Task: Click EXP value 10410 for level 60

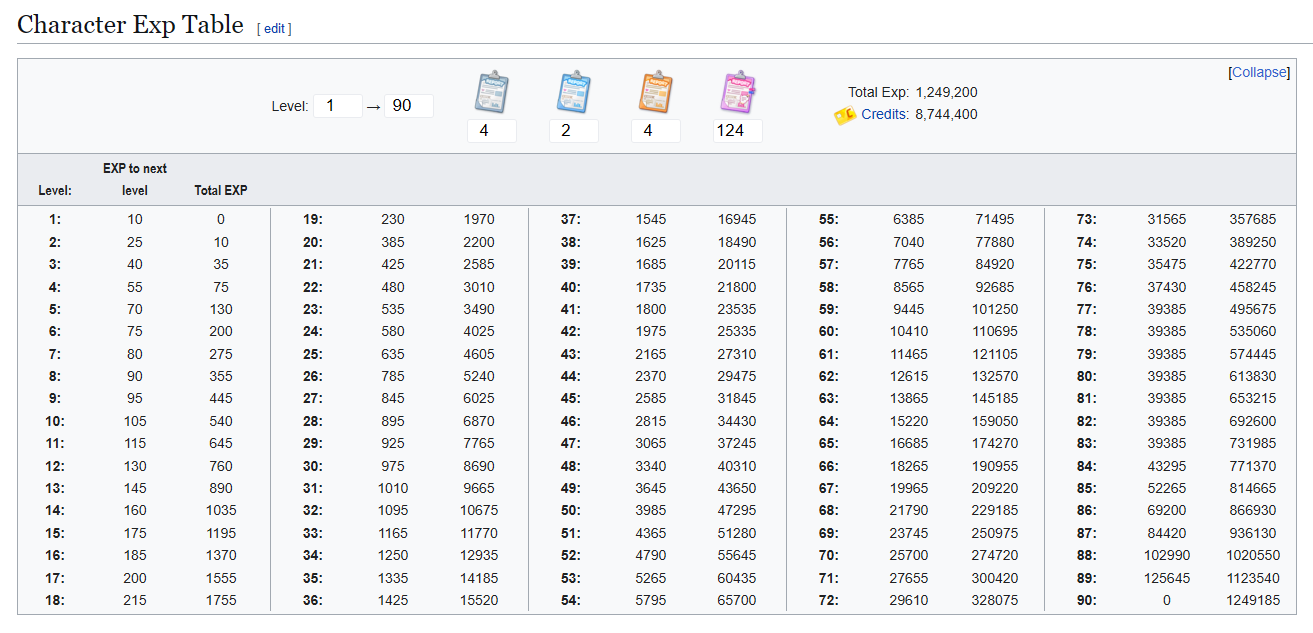Action: point(909,331)
